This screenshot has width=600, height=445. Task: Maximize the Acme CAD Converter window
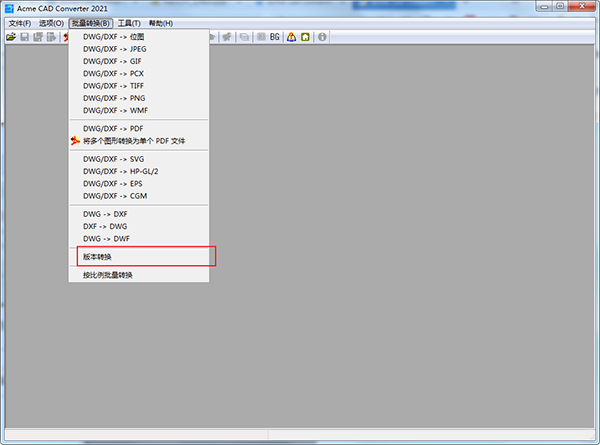[560, 7]
